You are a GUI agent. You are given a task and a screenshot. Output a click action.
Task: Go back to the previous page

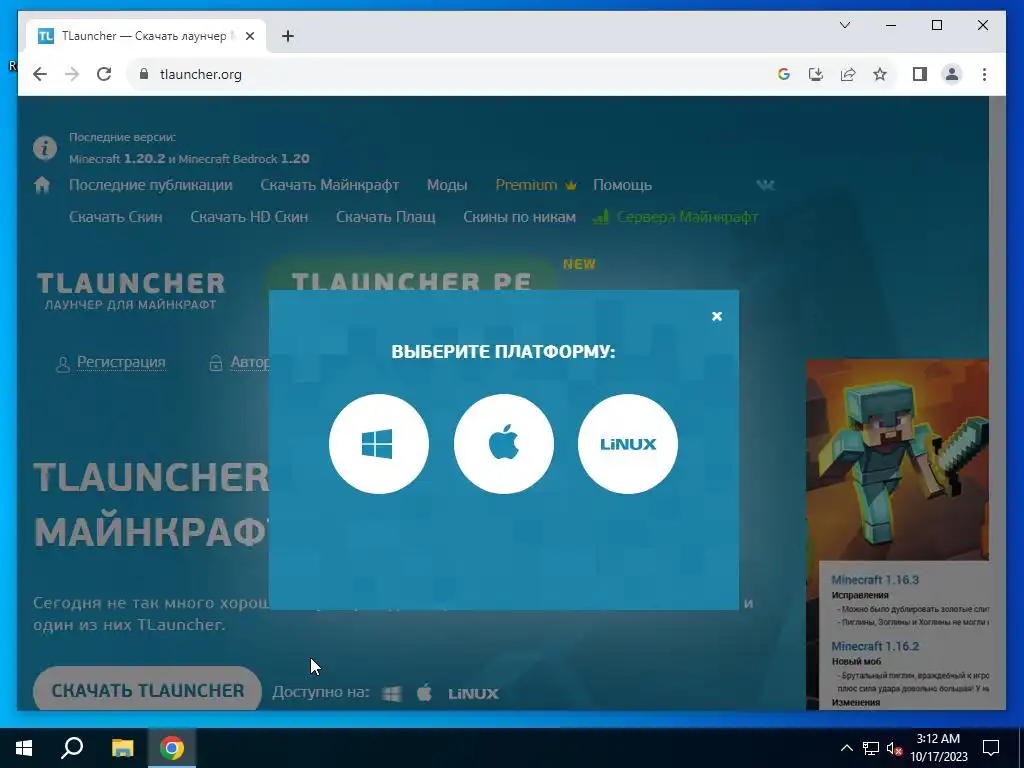point(40,74)
